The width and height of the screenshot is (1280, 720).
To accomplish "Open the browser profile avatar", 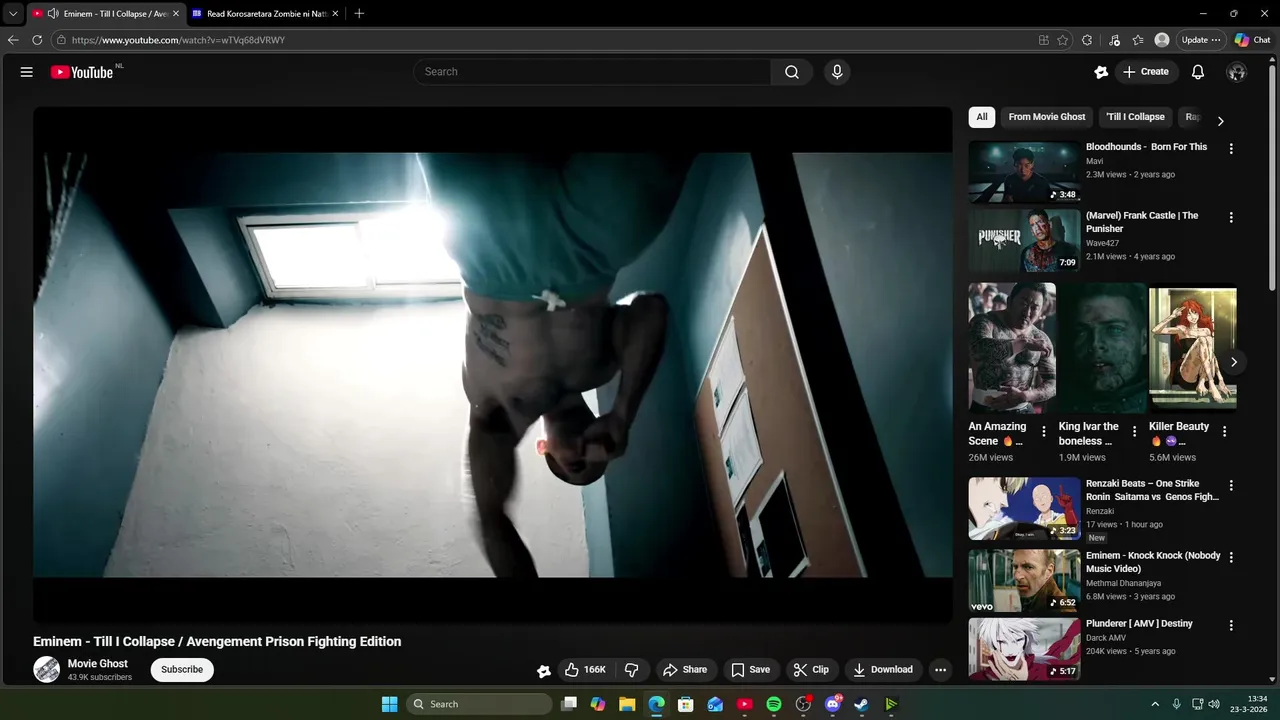I will [x=1162, y=40].
